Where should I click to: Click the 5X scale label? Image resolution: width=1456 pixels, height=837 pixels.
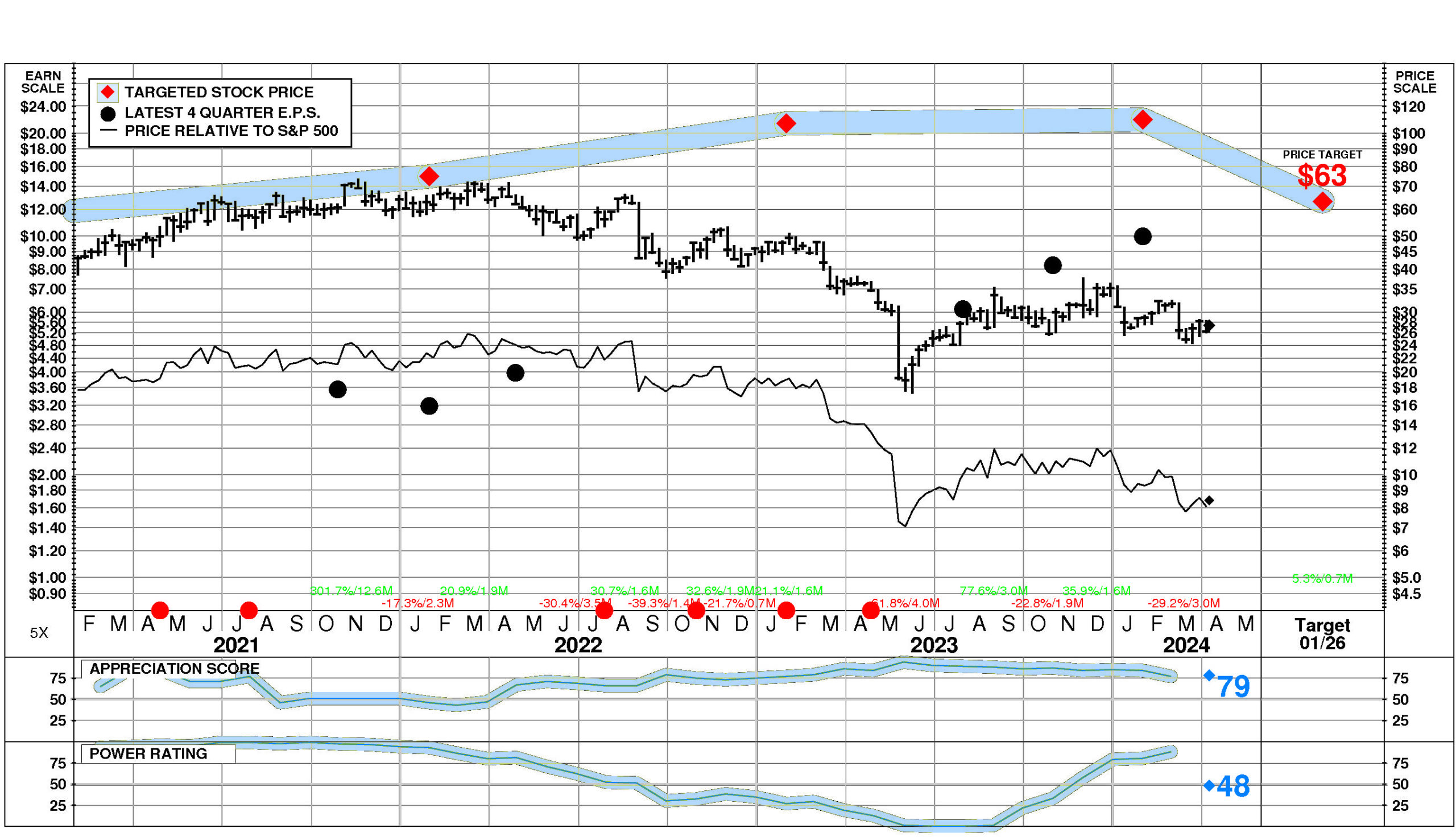click(39, 633)
